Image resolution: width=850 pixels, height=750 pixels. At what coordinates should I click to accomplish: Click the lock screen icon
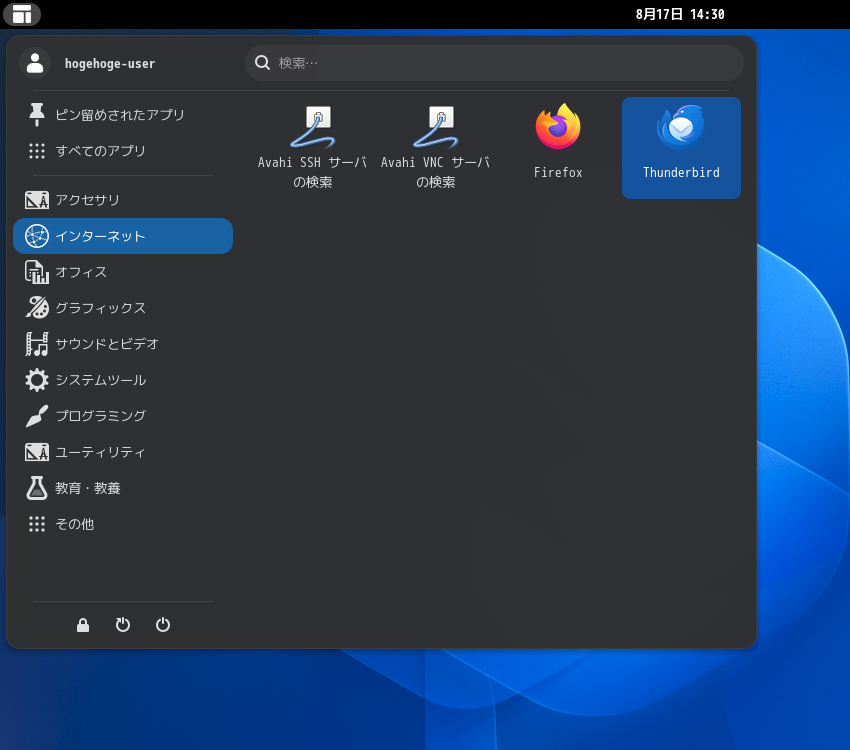[82, 625]
